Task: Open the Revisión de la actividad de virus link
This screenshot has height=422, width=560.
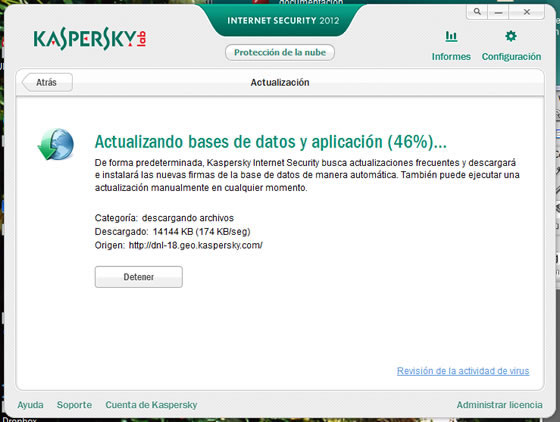Action: (463, 371)
